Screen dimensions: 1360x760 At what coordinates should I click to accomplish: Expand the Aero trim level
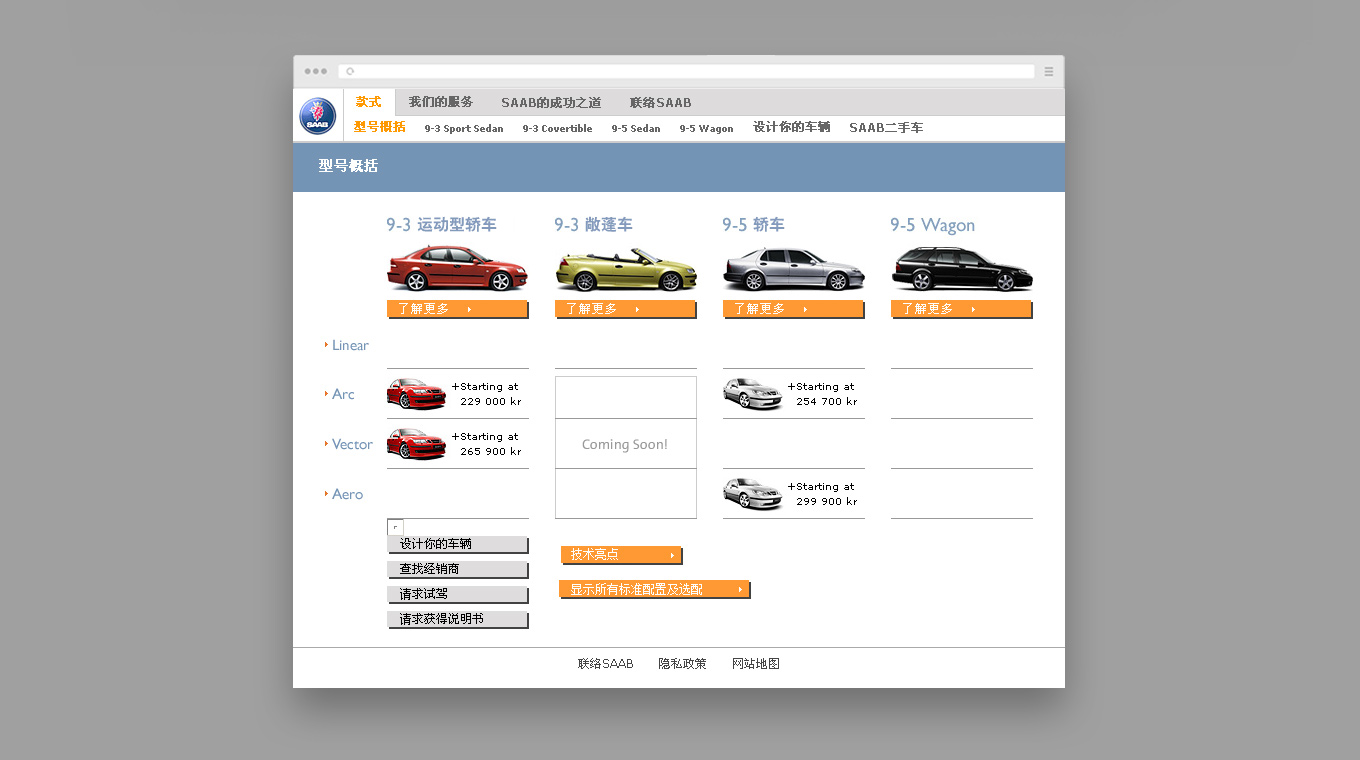pyautogui.click(x=346, y=495)
